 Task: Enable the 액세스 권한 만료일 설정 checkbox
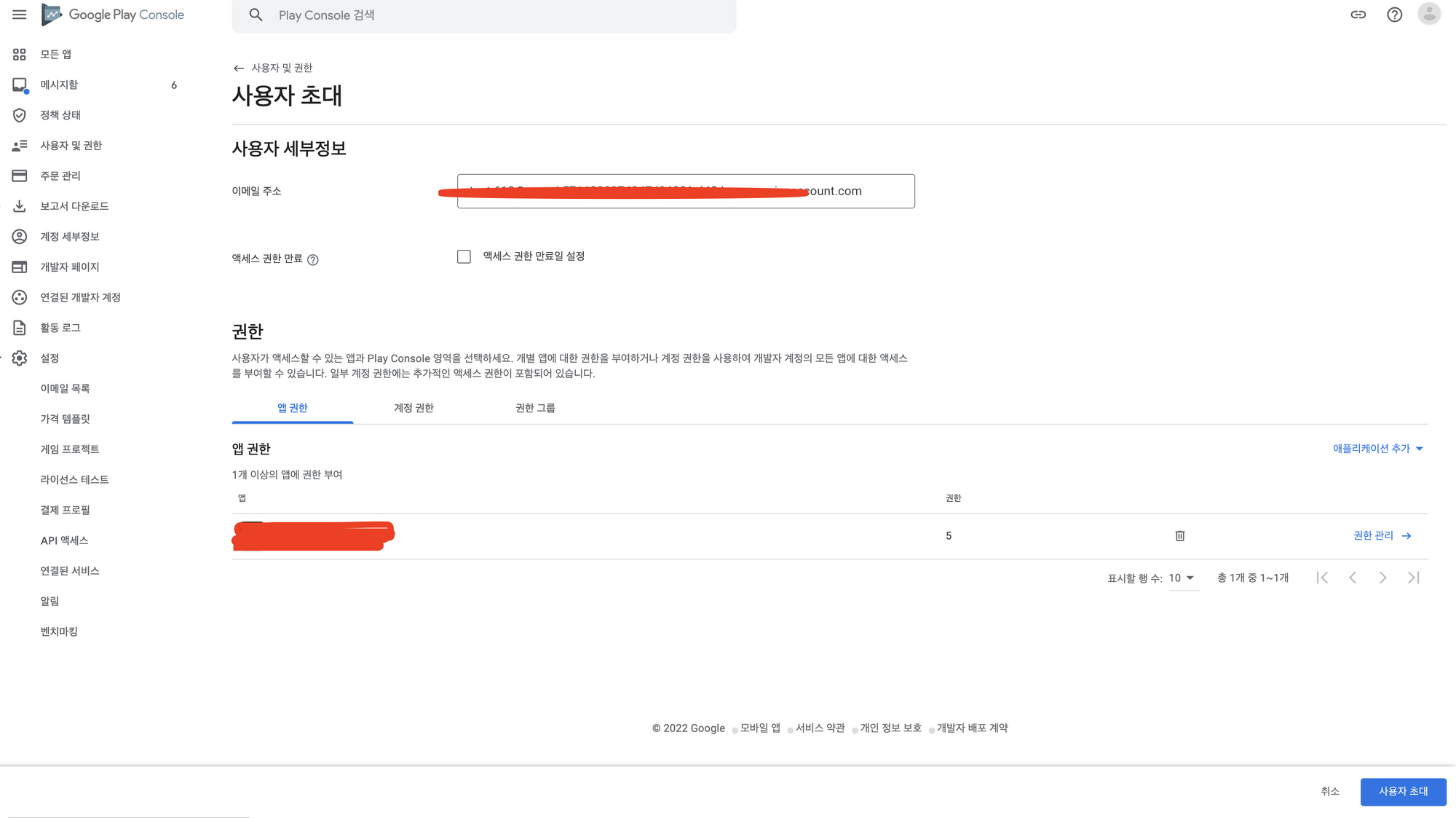(464, 256)
